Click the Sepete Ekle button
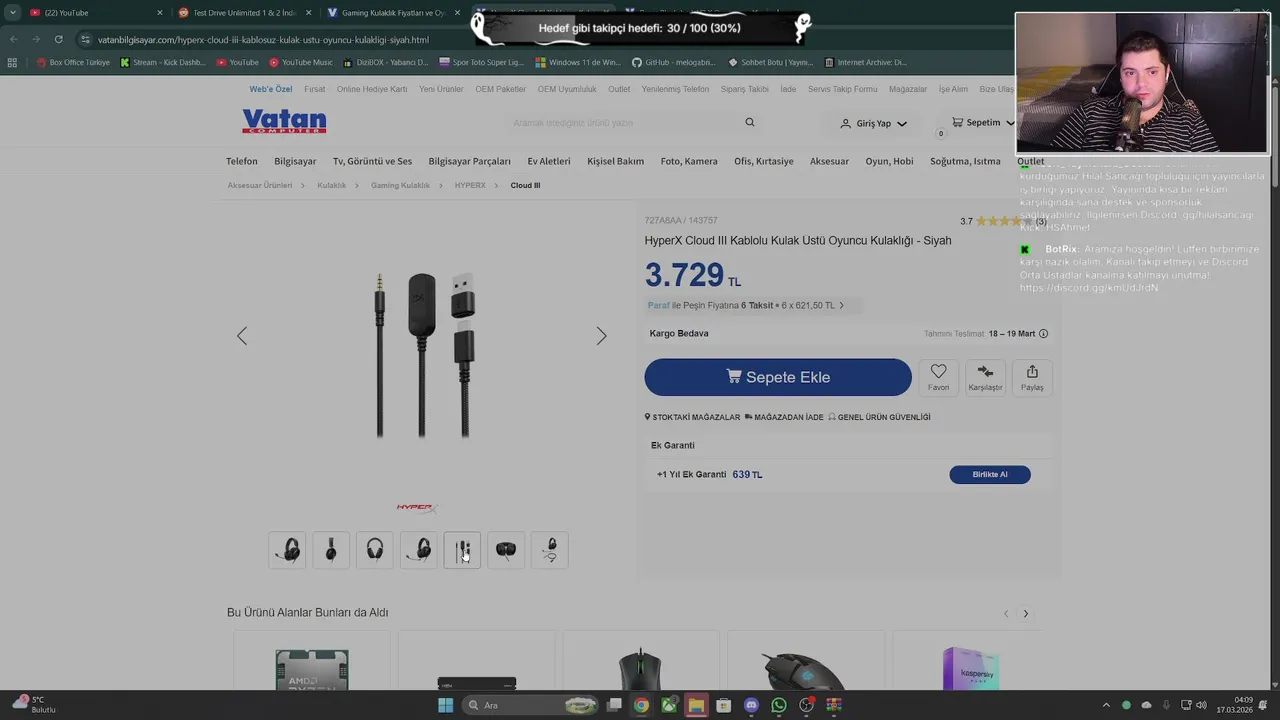The width and height of the screenshot is (1280, 720). (778, 377)
